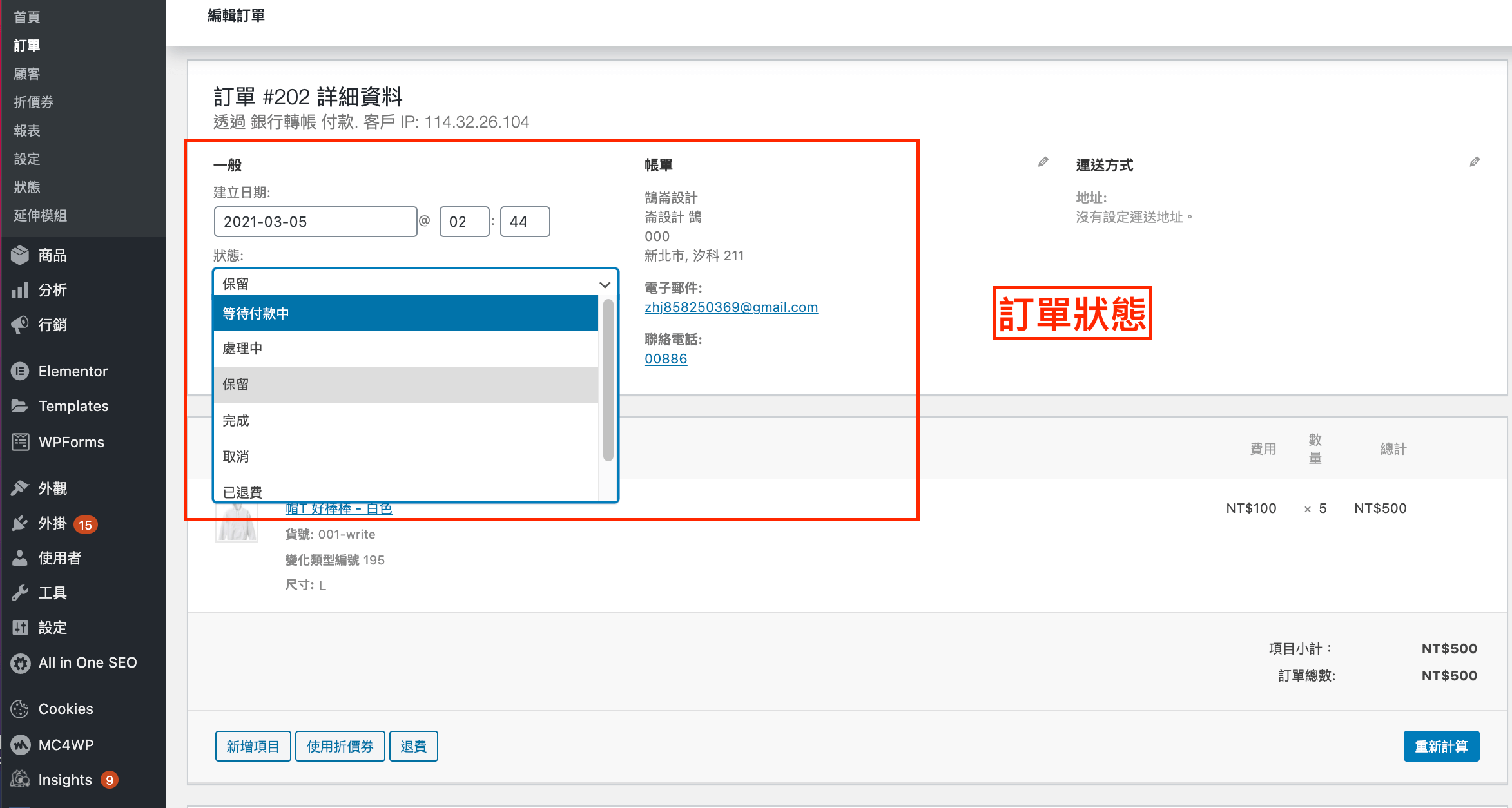The image size is (1512, 808).
Task: Click the status dropdown list scrollbar
Action: (608, 380)
